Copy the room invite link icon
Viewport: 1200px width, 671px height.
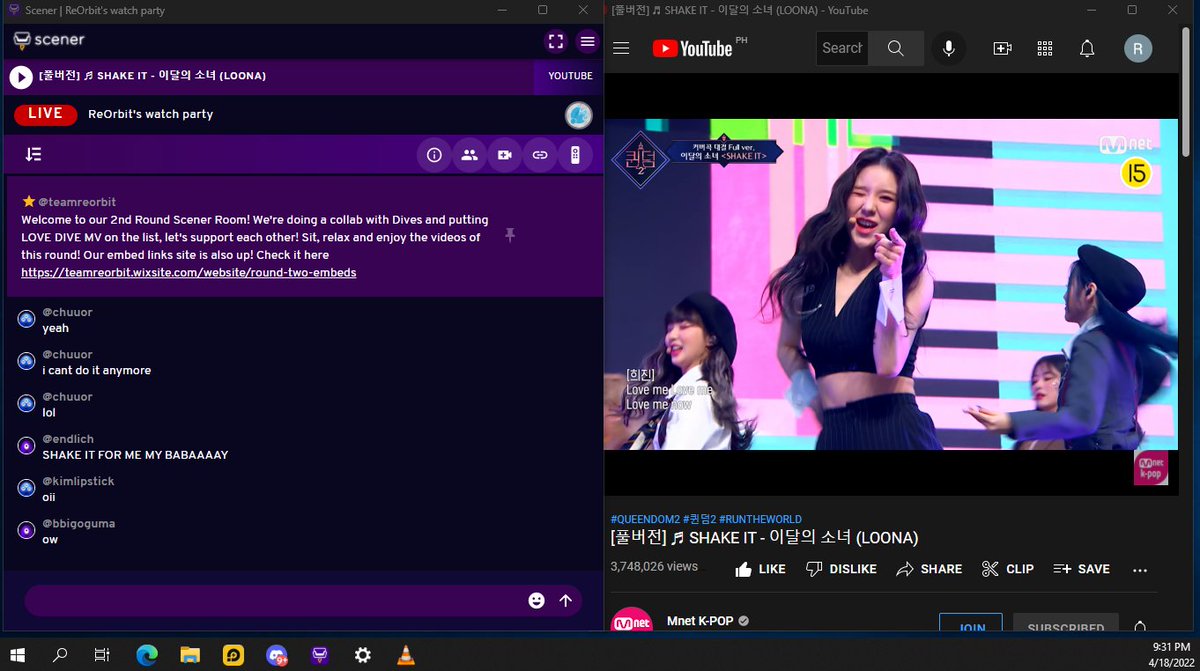(x=540, y=155)
